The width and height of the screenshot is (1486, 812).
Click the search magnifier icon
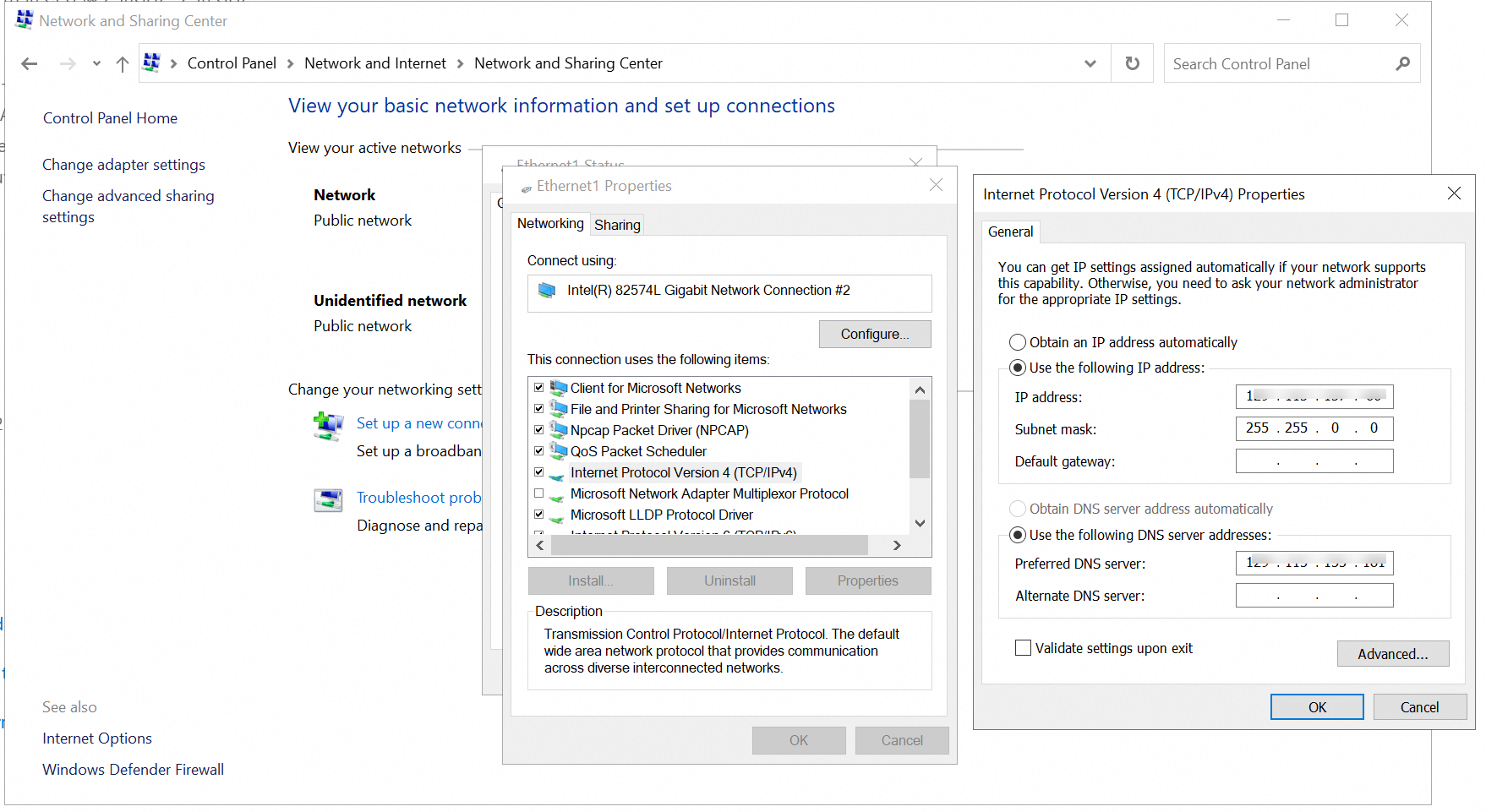pyautogui.click(x=1403, y=63)
